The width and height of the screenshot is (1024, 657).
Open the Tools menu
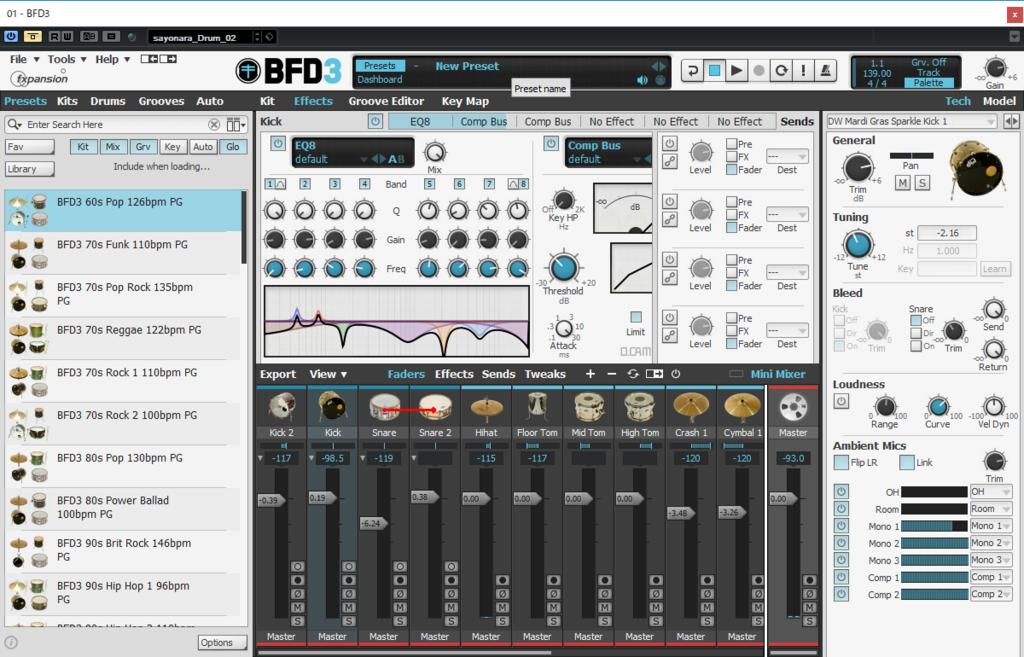pos(67,59)
